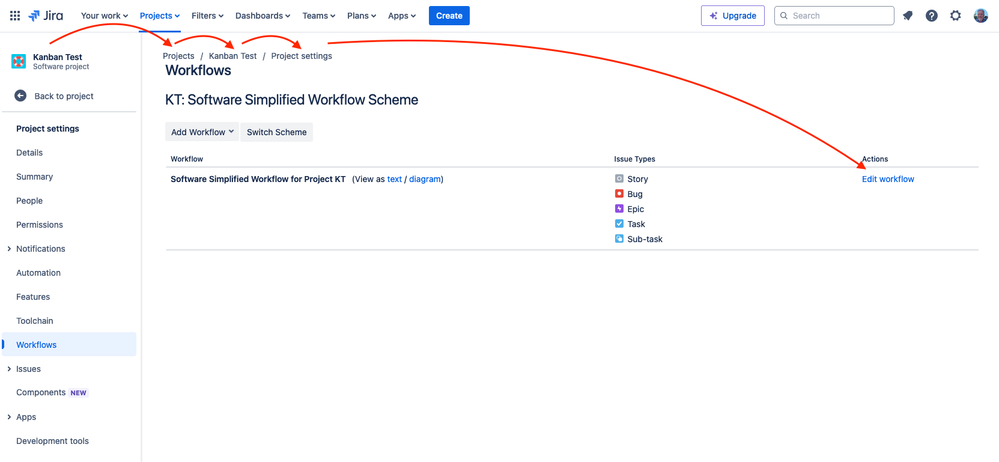Open the Plans dropdown menu

[362, 15]
